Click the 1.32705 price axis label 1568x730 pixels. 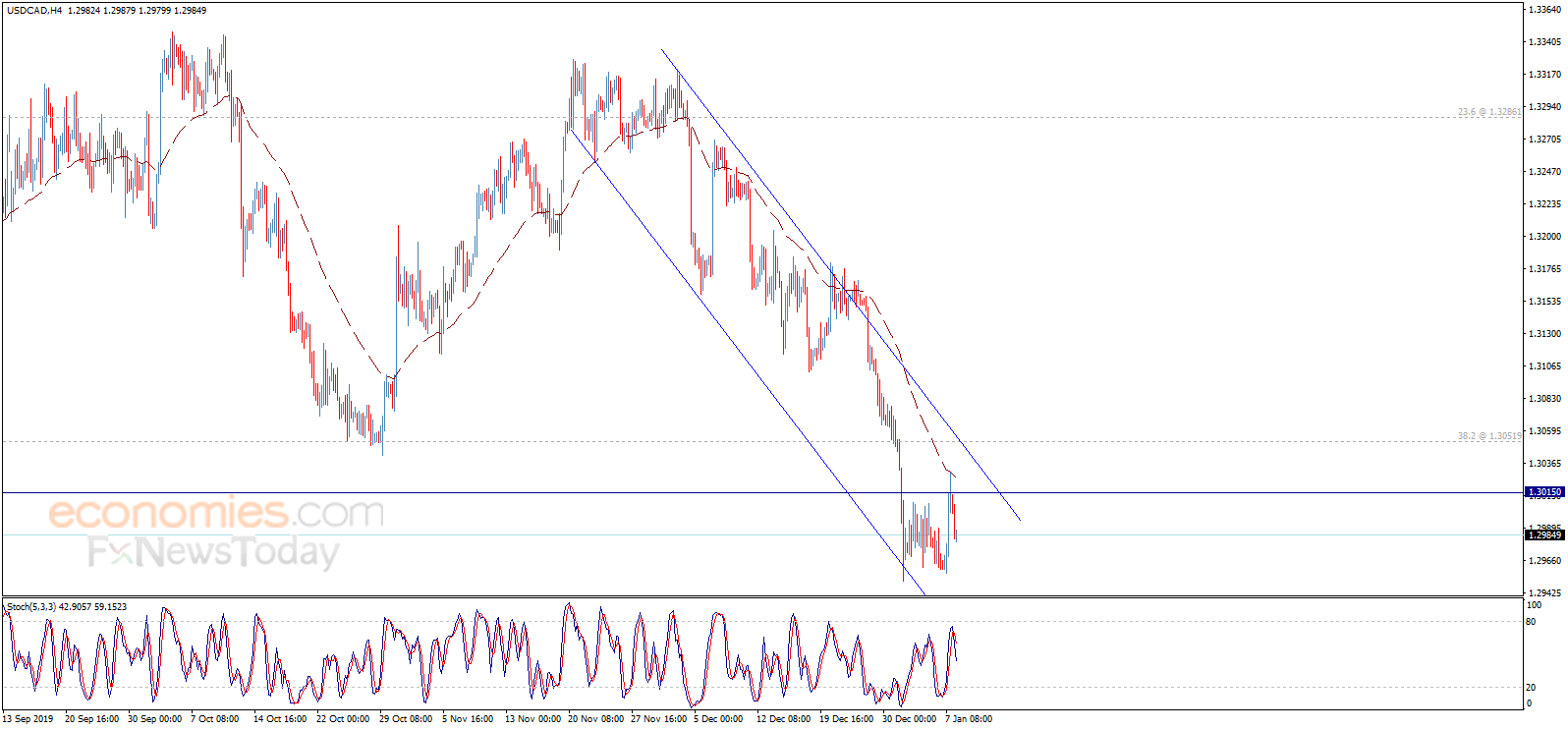1545,140
